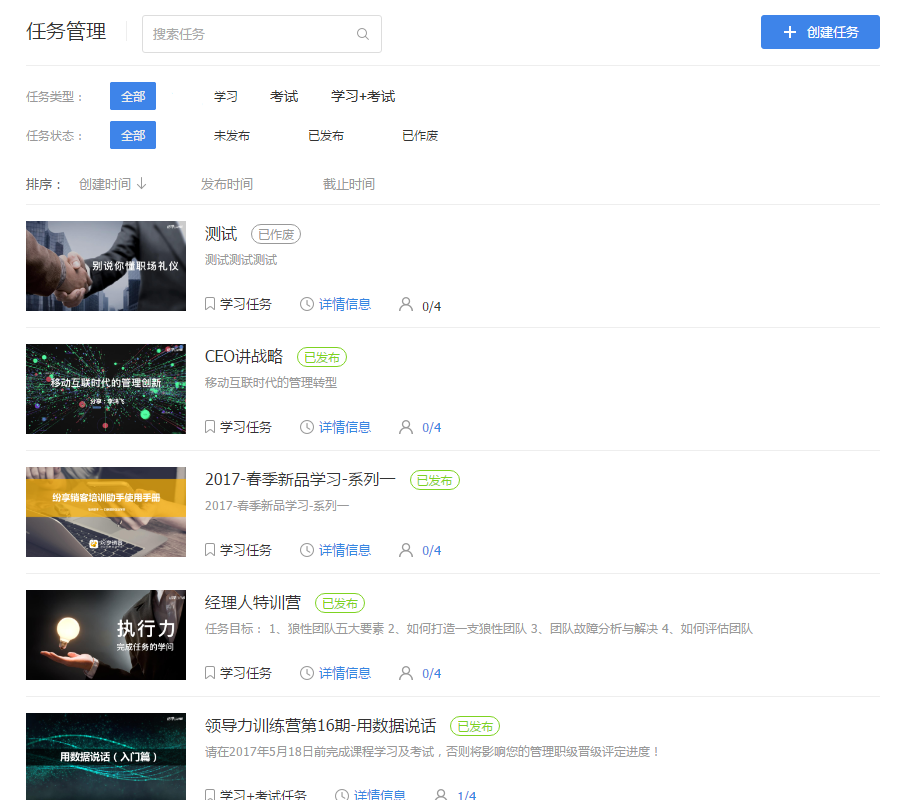
Task: Sort by 发布时间
Action: 227,184
